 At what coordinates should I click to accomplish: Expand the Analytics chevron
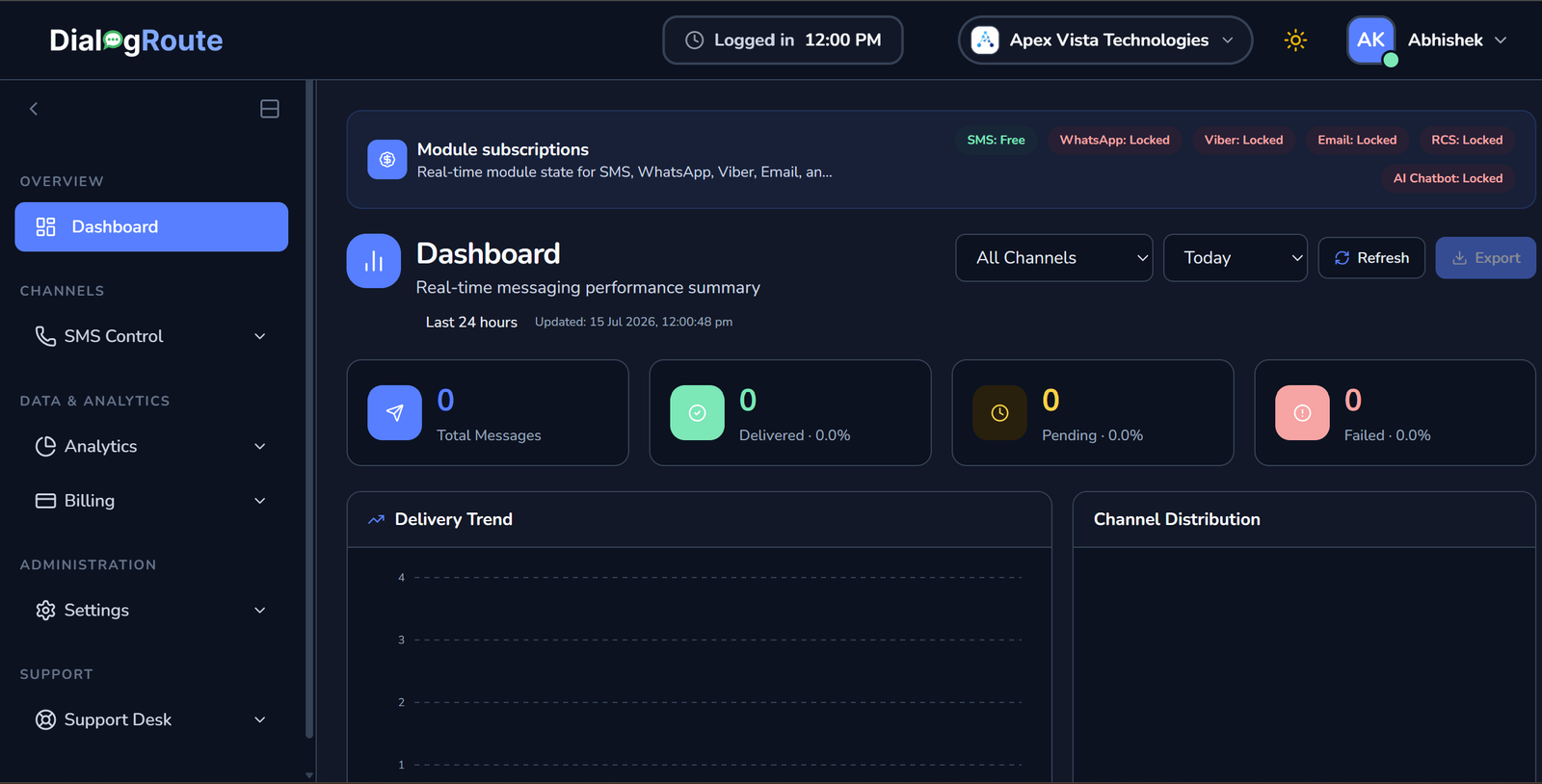(x=260, y=446)
